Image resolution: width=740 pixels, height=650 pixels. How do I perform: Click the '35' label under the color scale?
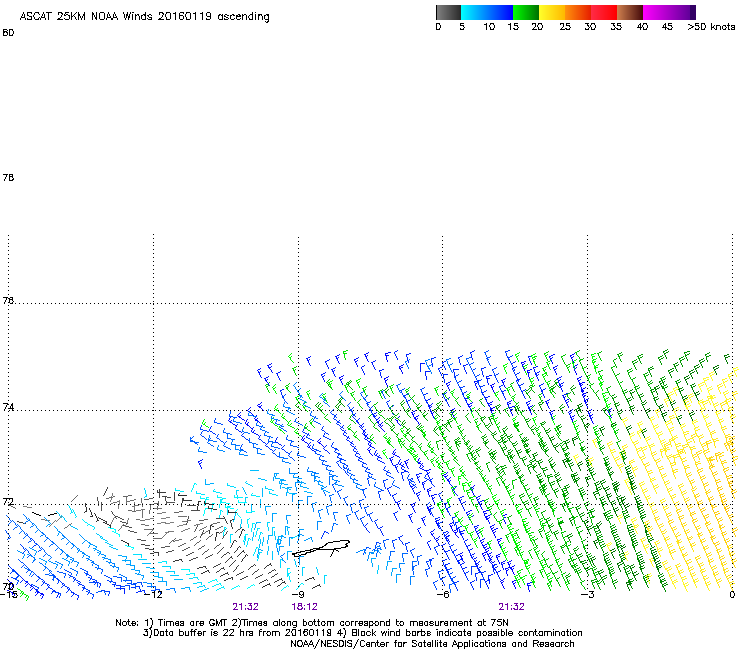[616, 27]
